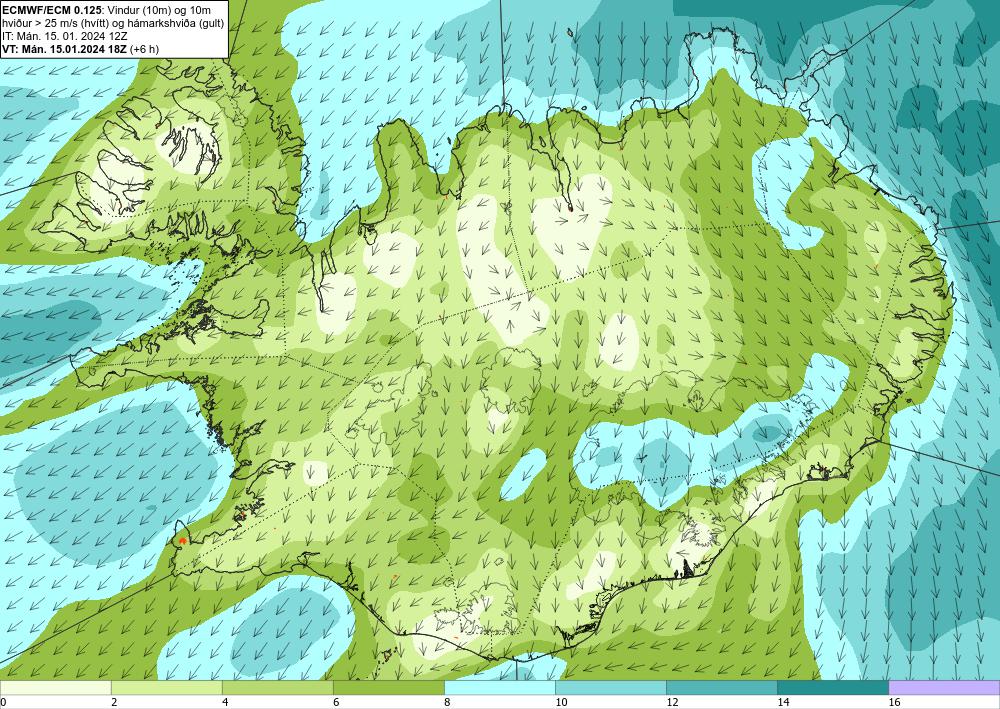
Task: Click the legend label '6'
Action: [336, 702]
